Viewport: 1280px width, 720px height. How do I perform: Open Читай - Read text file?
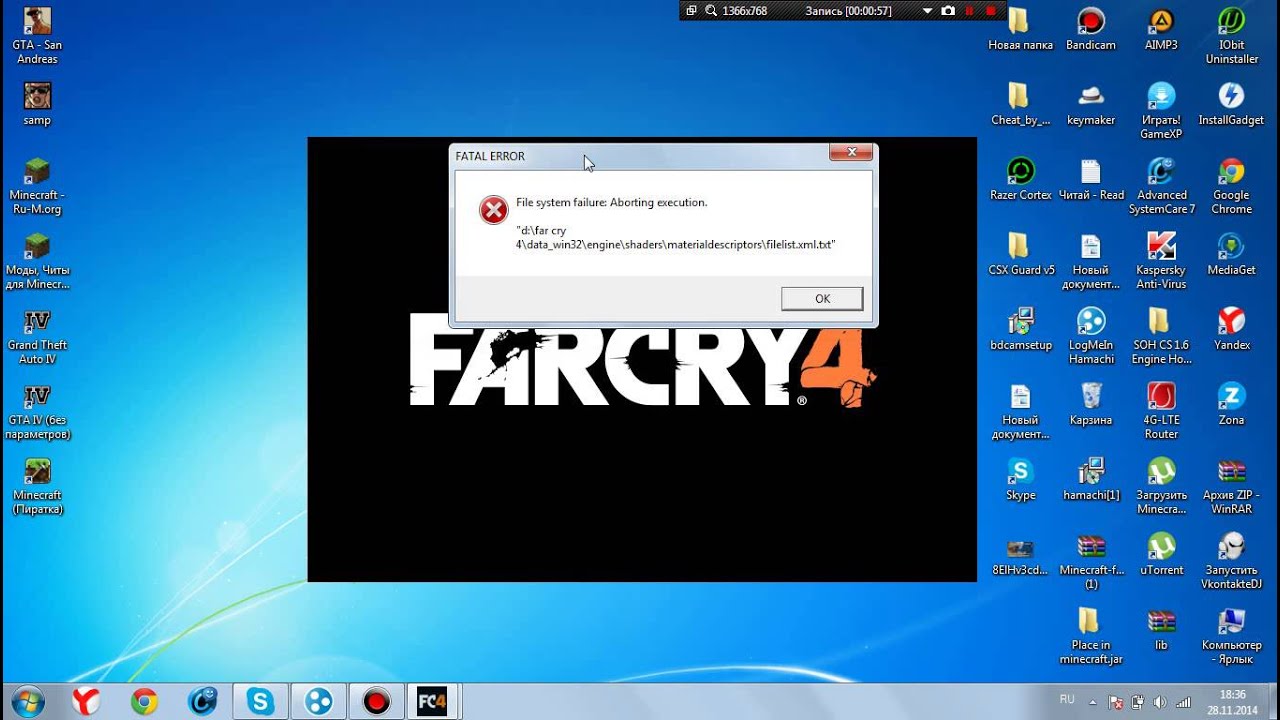click(x=1090, y=179)
